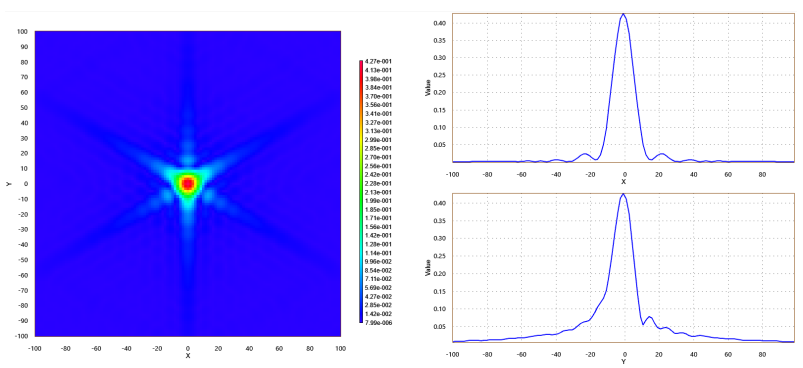Image resolution: width=803 pixels, height=368 pixels.
Task: Click the X axis title under the top profile plot
Action: point(624,182)
